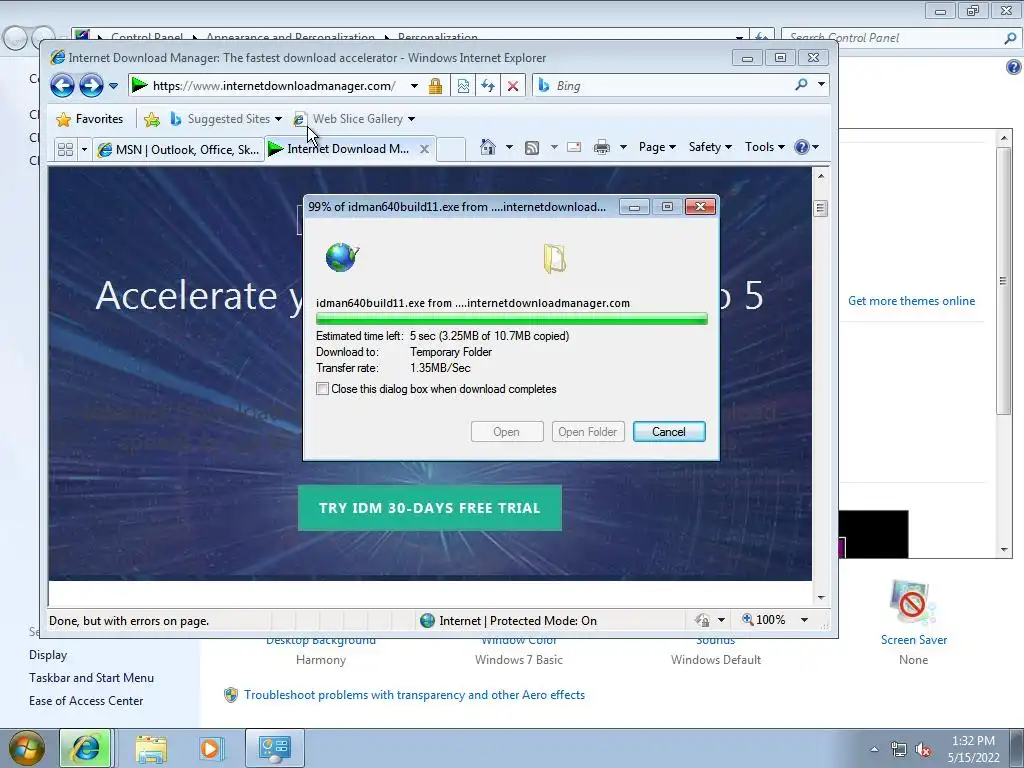
Task: Go forward with the IE Forward arrow
Action: (91, 86)
